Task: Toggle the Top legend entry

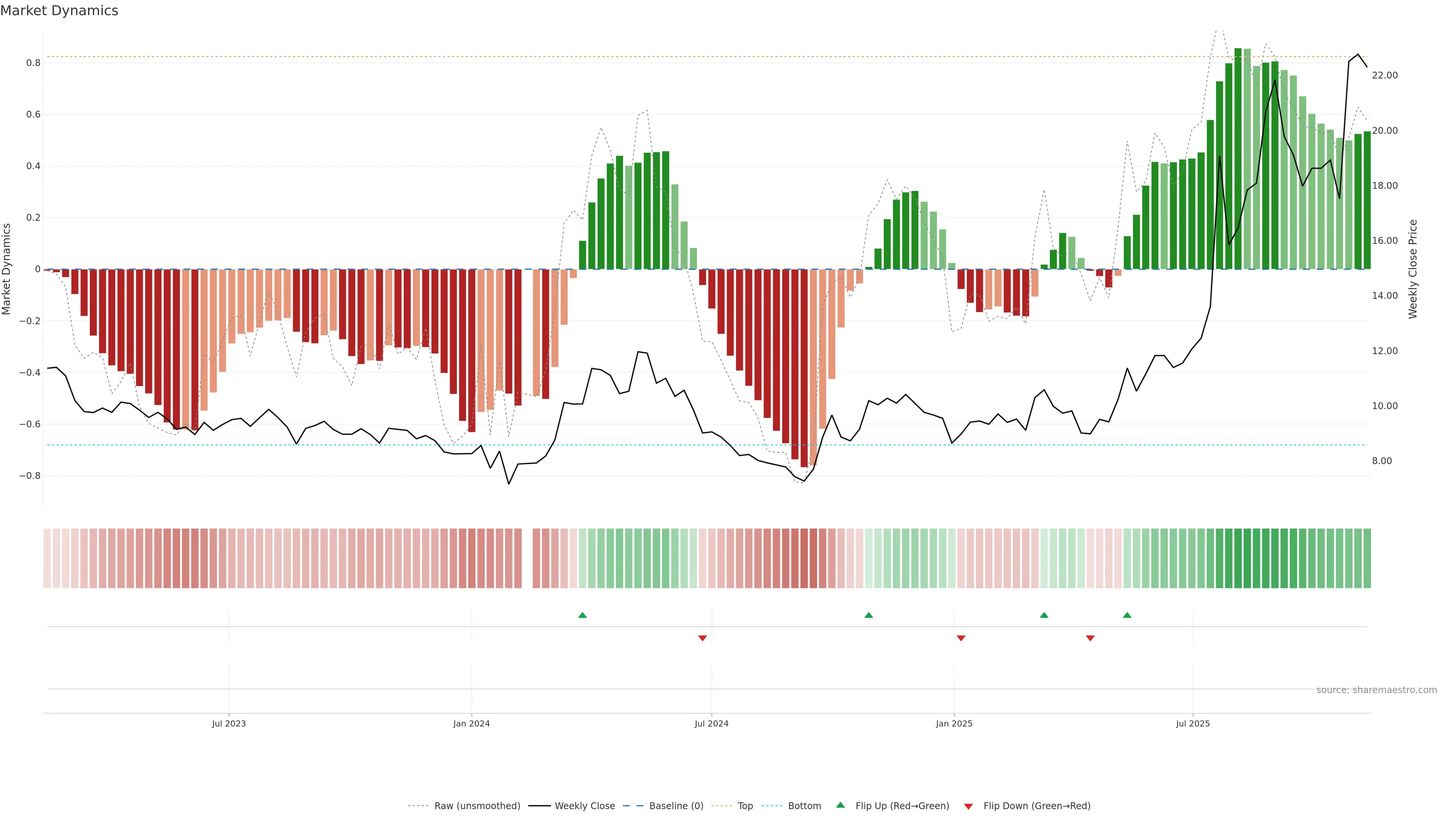Action: 745,805
